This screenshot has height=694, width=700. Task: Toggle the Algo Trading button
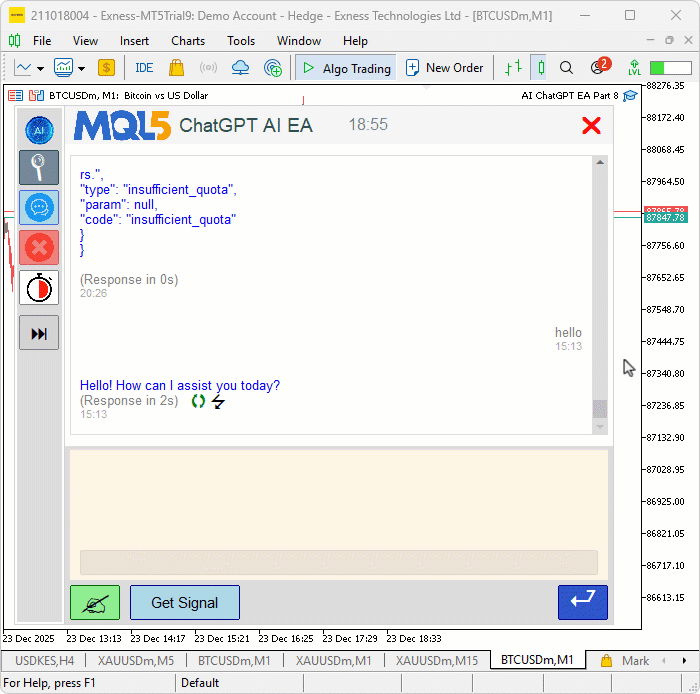(x=346, y=68)
